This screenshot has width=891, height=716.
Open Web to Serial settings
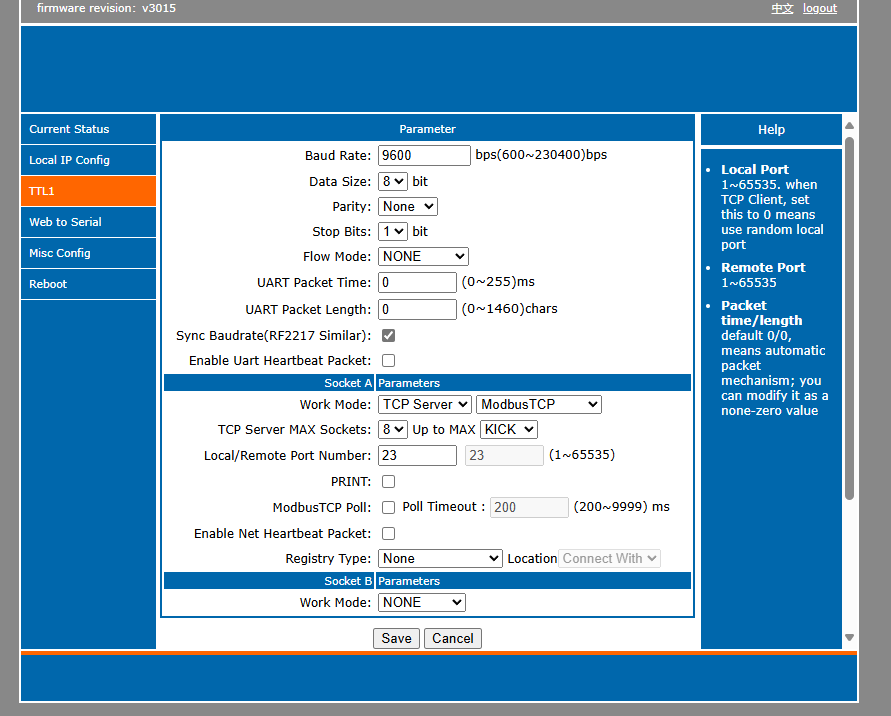(x=88, y=222)
